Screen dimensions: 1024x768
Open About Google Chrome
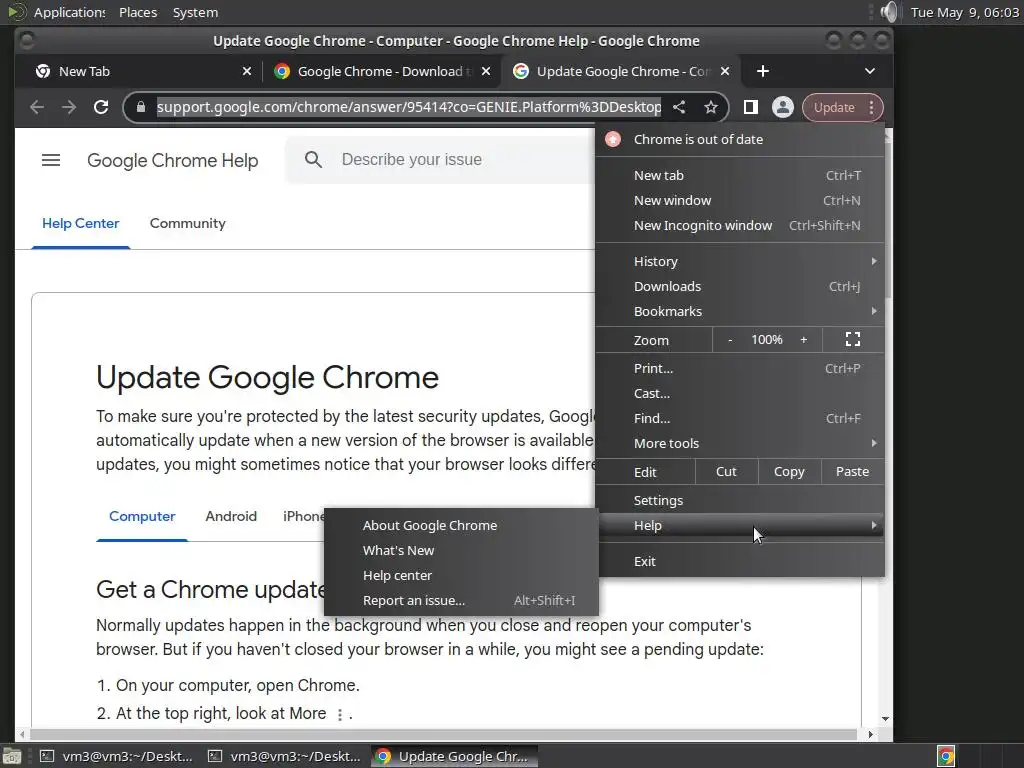pyautogui.click(x=462, y=525)
